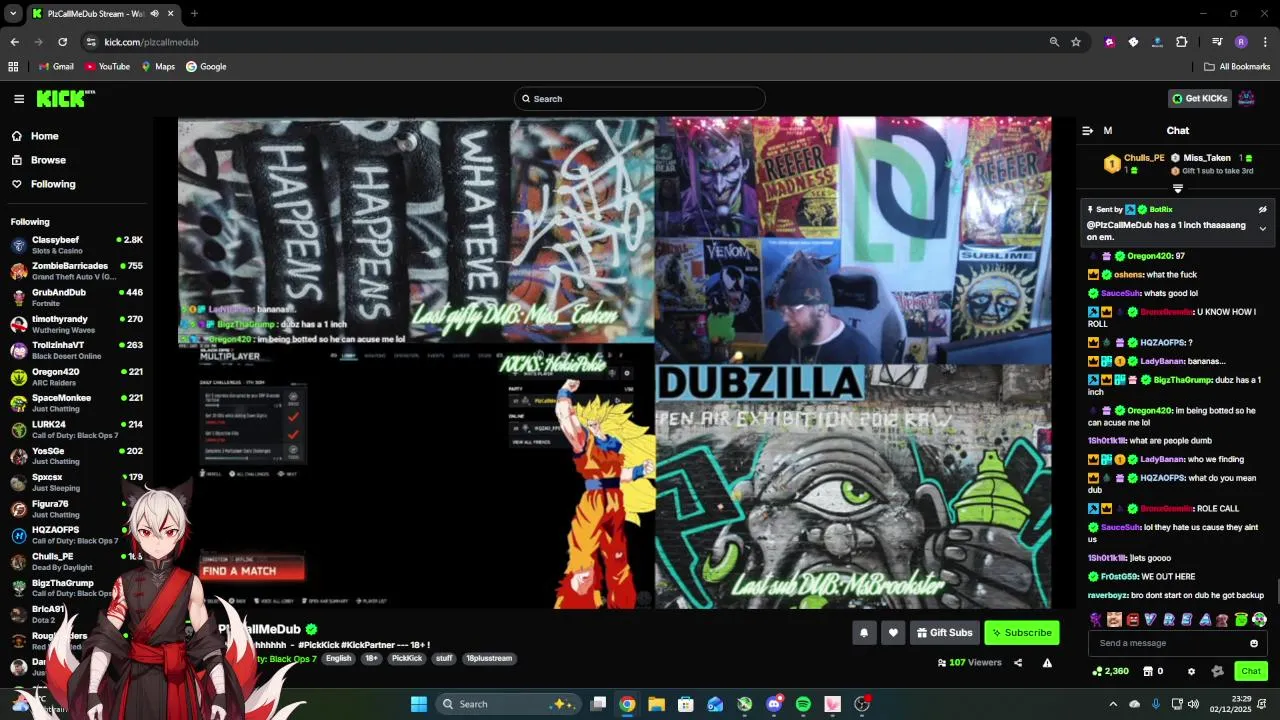Select the 18plusstream tag
Image resolution: width=1280 pixels, height=720 pixels.
tap(489, 659)
